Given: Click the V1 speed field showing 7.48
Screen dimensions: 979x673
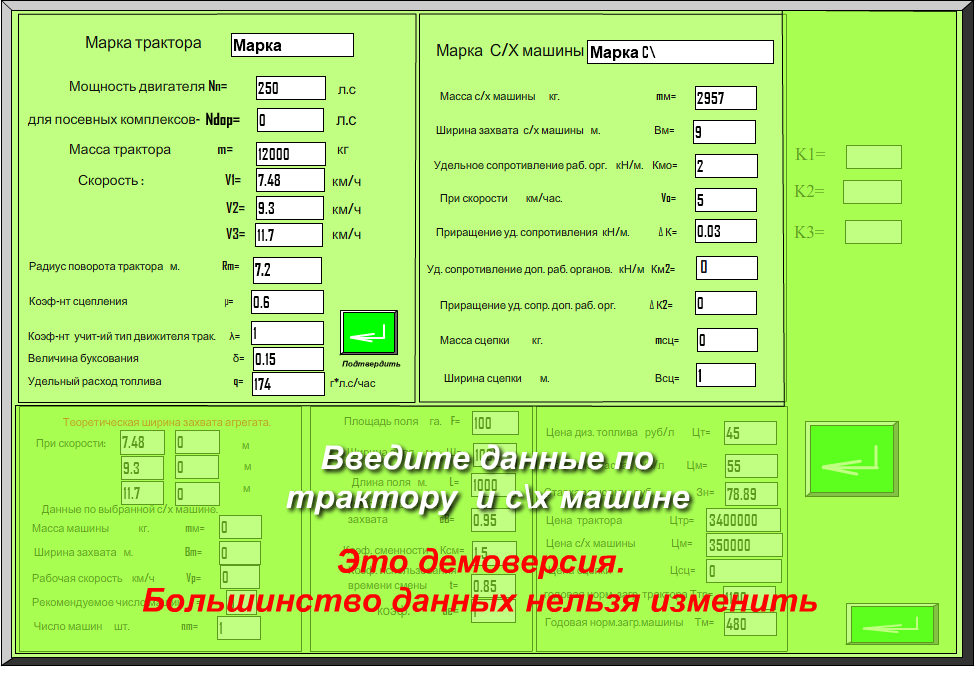Looking at the screenshot, I should coord(289,180).
